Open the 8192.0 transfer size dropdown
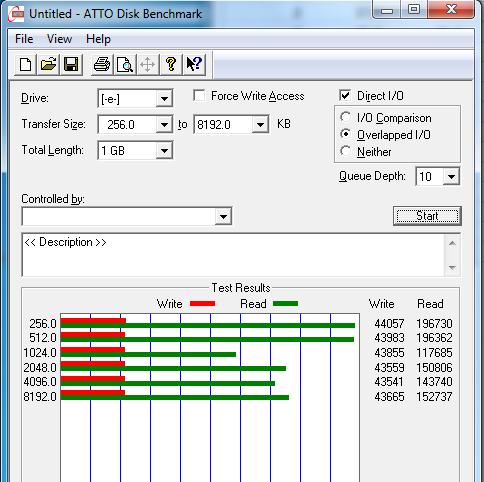The image size is (484, 482). 260,124
